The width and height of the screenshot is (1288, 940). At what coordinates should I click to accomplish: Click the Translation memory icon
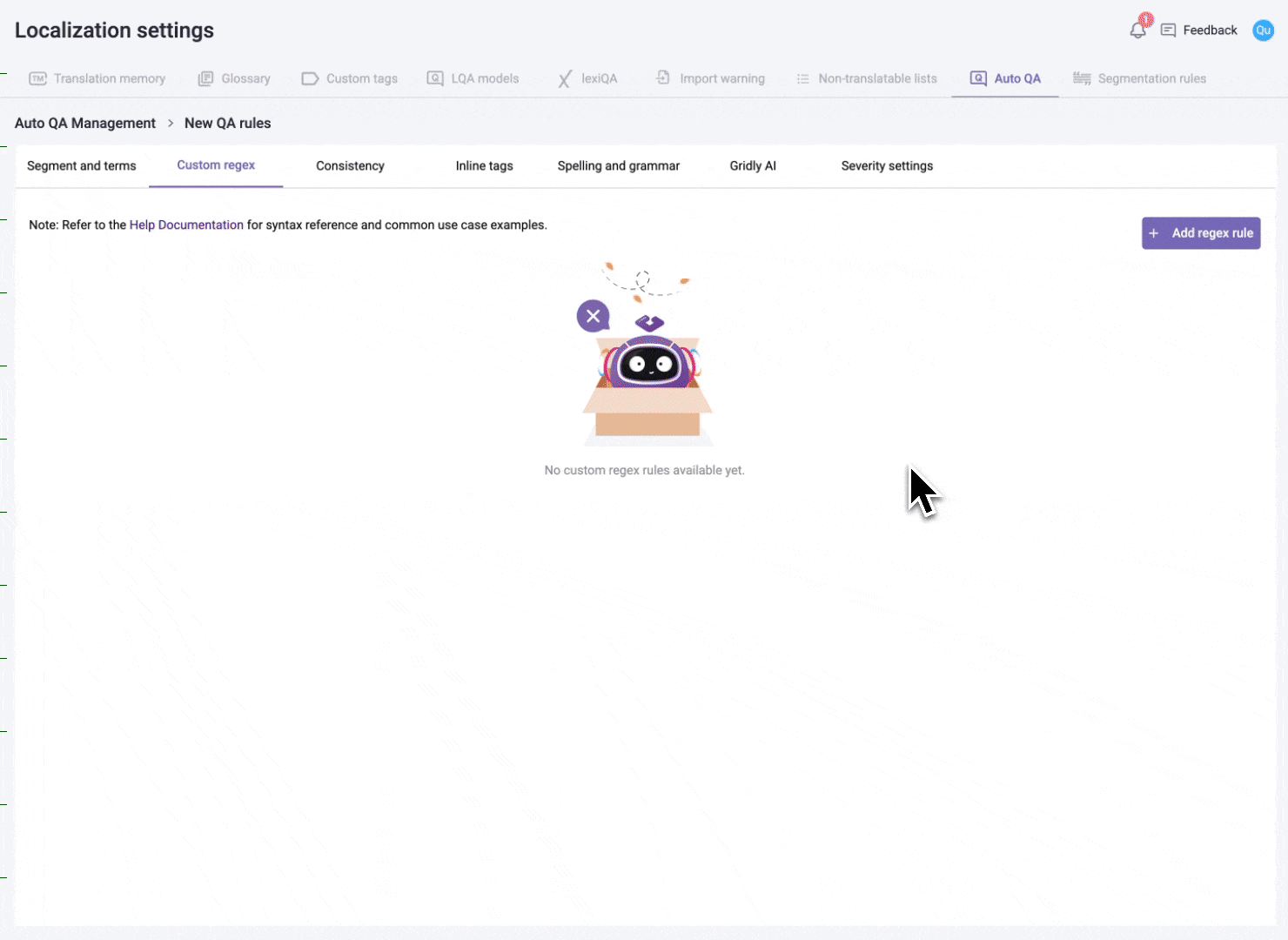[37, 78]
